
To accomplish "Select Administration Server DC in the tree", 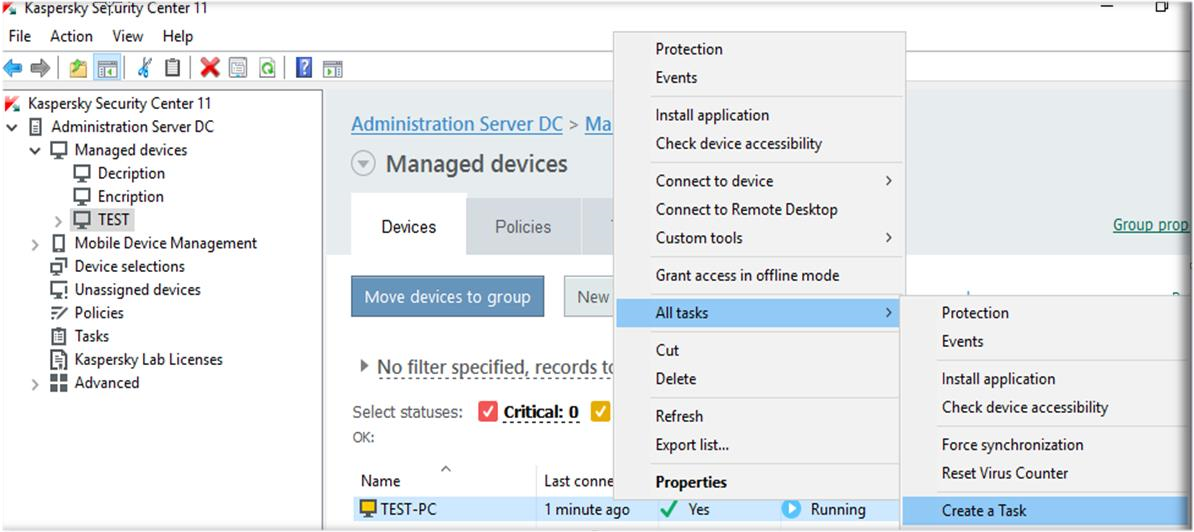I will (132, 127).
